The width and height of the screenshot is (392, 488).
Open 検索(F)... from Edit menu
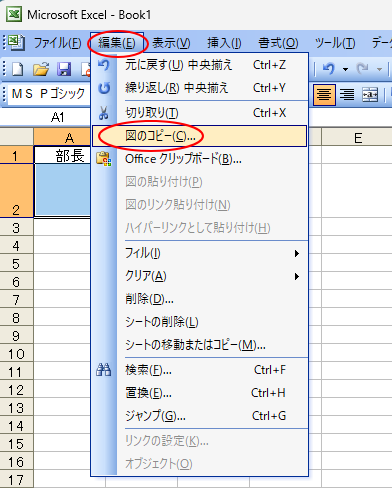tap(199, 370)
